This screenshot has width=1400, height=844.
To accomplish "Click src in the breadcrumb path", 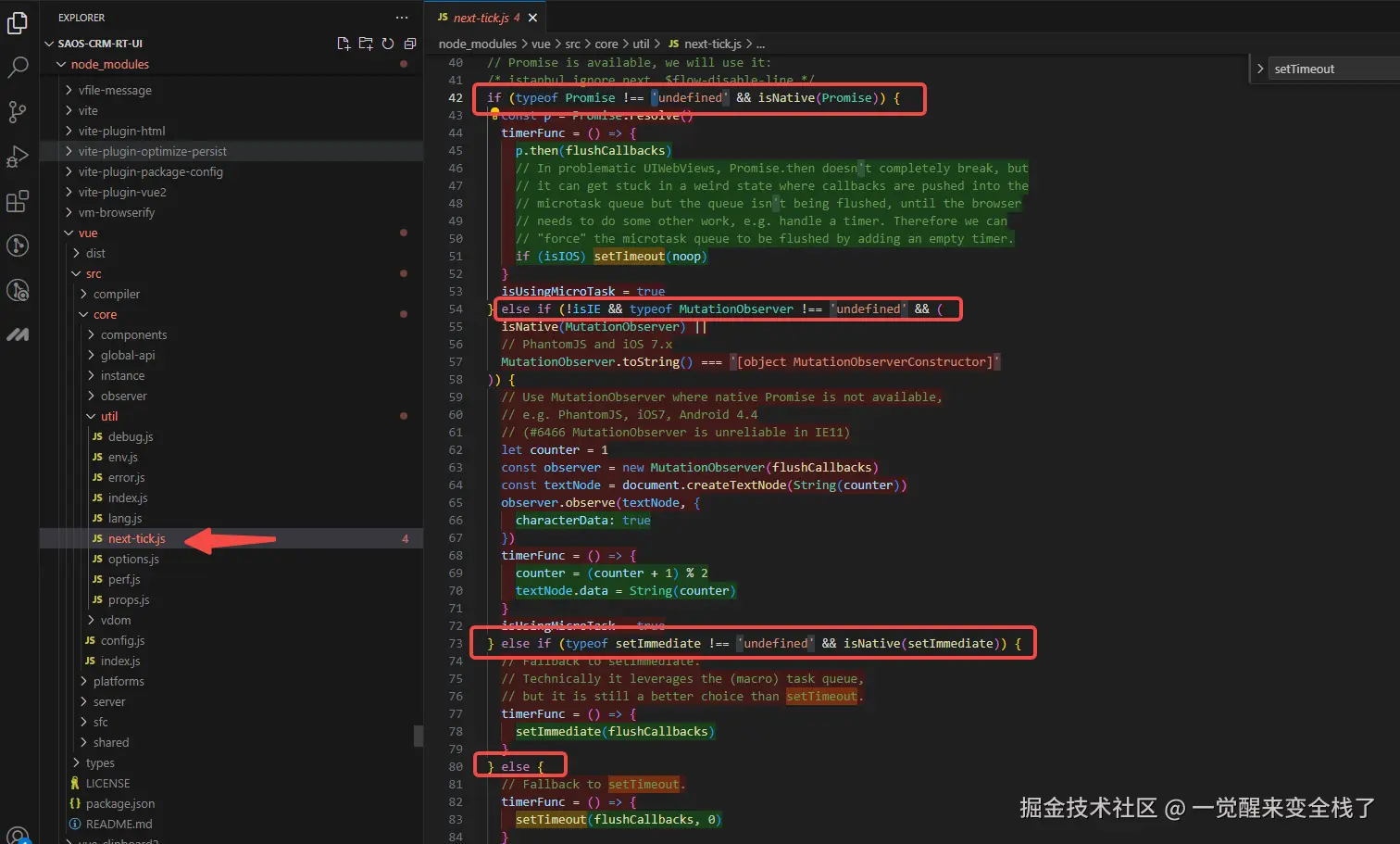I will pyautogui.click(x=572, y=44).
